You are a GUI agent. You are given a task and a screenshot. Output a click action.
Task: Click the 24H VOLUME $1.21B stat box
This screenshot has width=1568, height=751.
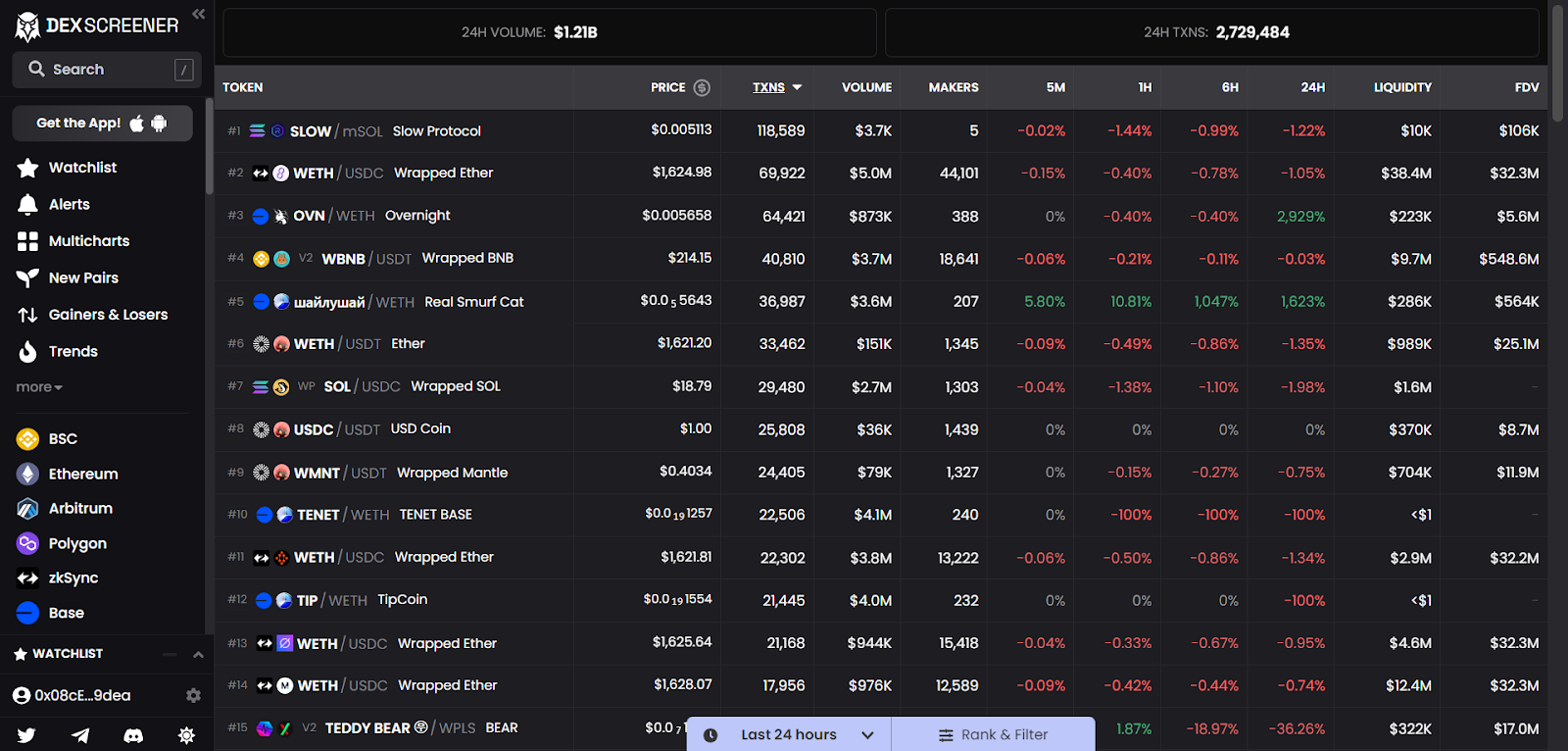coord(550,32)
